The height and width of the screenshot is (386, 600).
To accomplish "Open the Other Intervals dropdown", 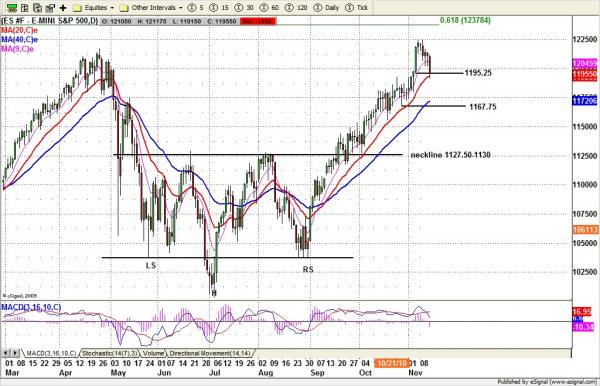I will pyautogui.click(x=151, y=7).
